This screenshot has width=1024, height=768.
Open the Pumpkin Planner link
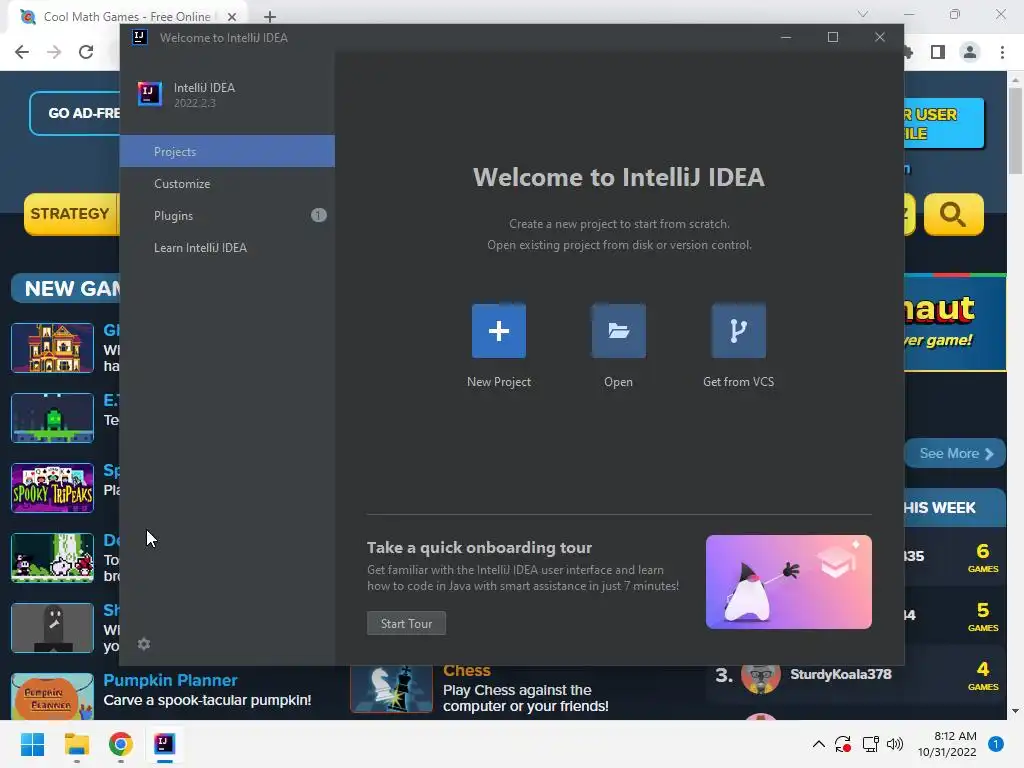tap(170, 680)
